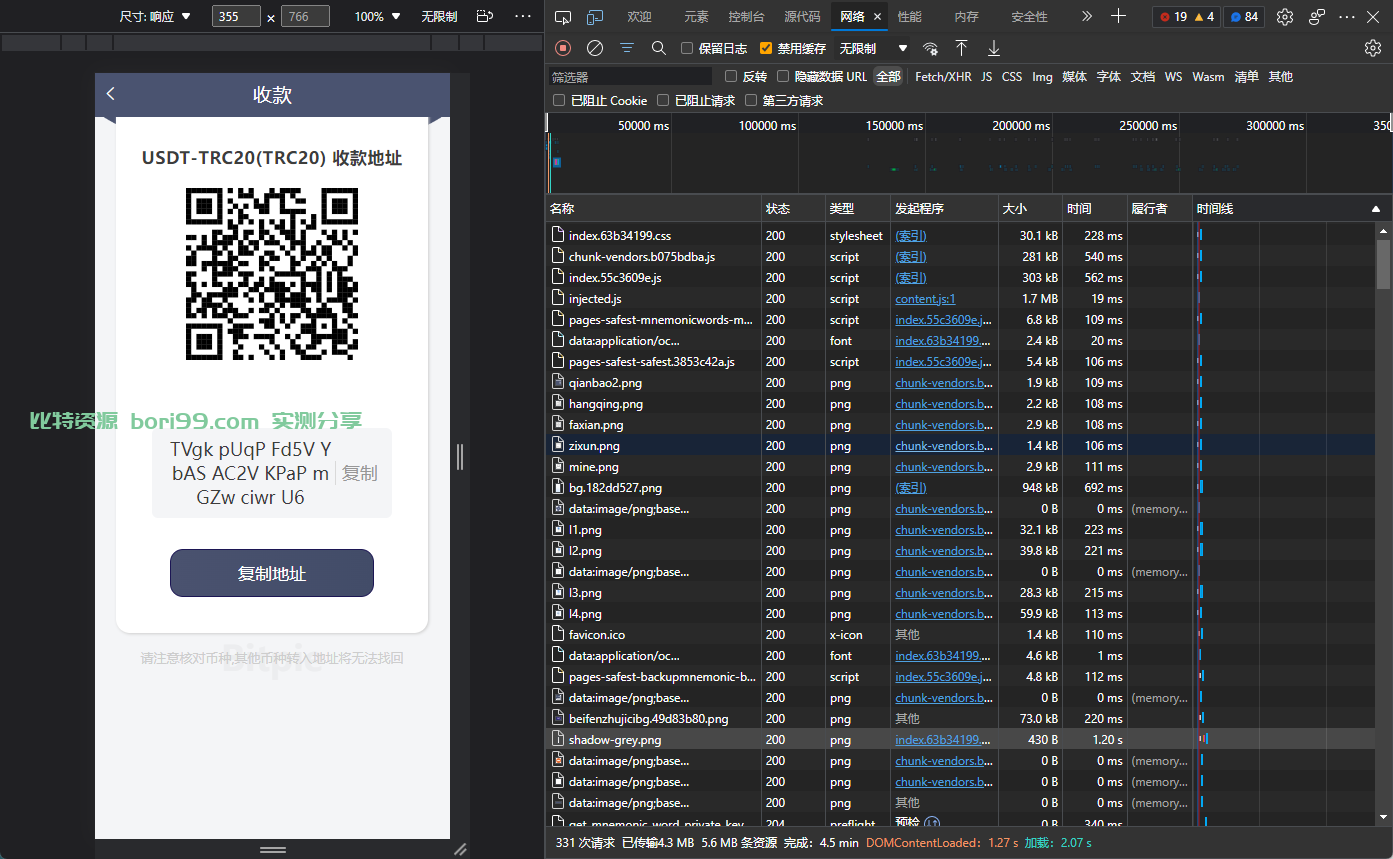Open the (索引) initiator link for index.63b34199.css
Viewport: 1393px width, 859px height.
pyautogui.click(x=910, y=236)
